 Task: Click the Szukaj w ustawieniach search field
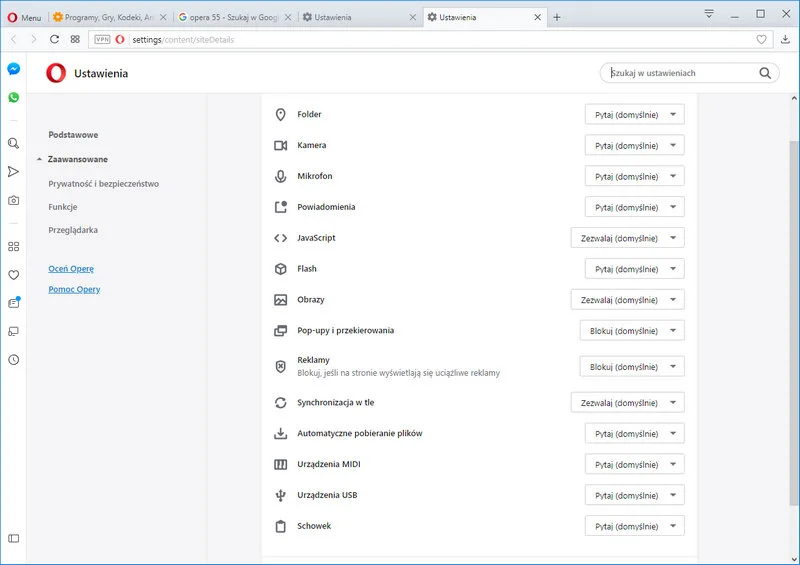point(680,73)
